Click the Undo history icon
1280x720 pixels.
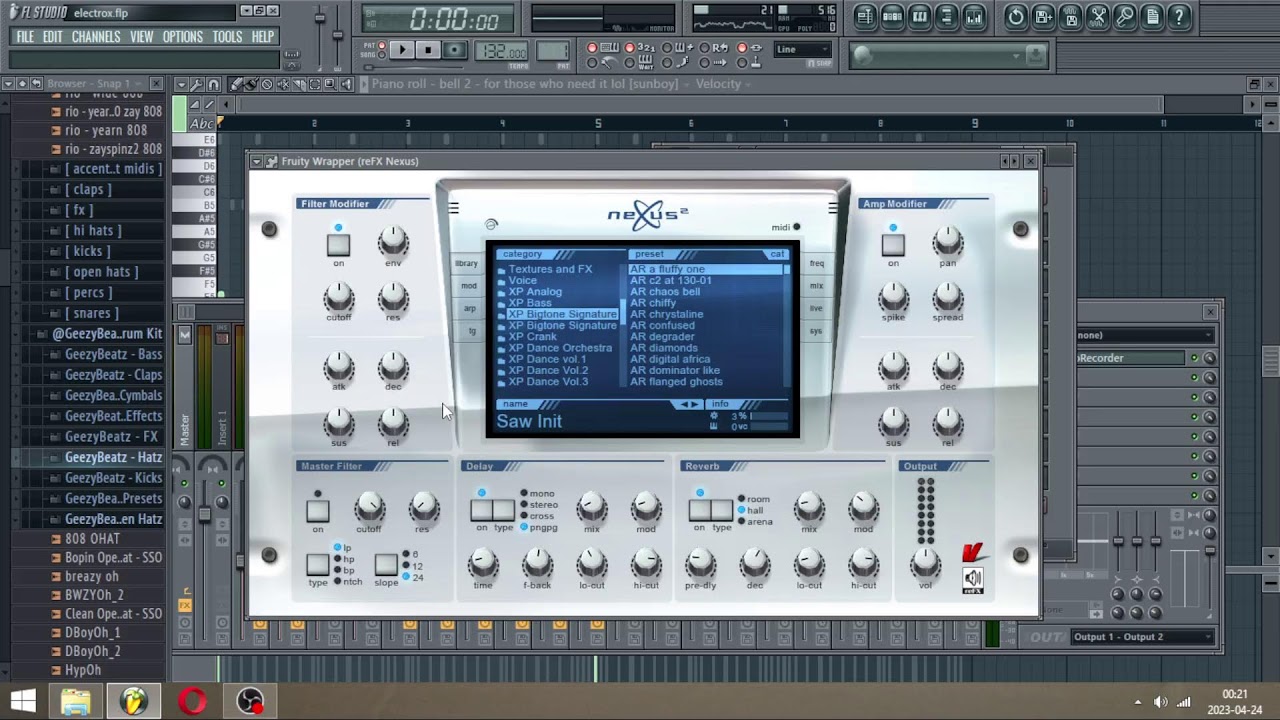tap(1016, 16)
